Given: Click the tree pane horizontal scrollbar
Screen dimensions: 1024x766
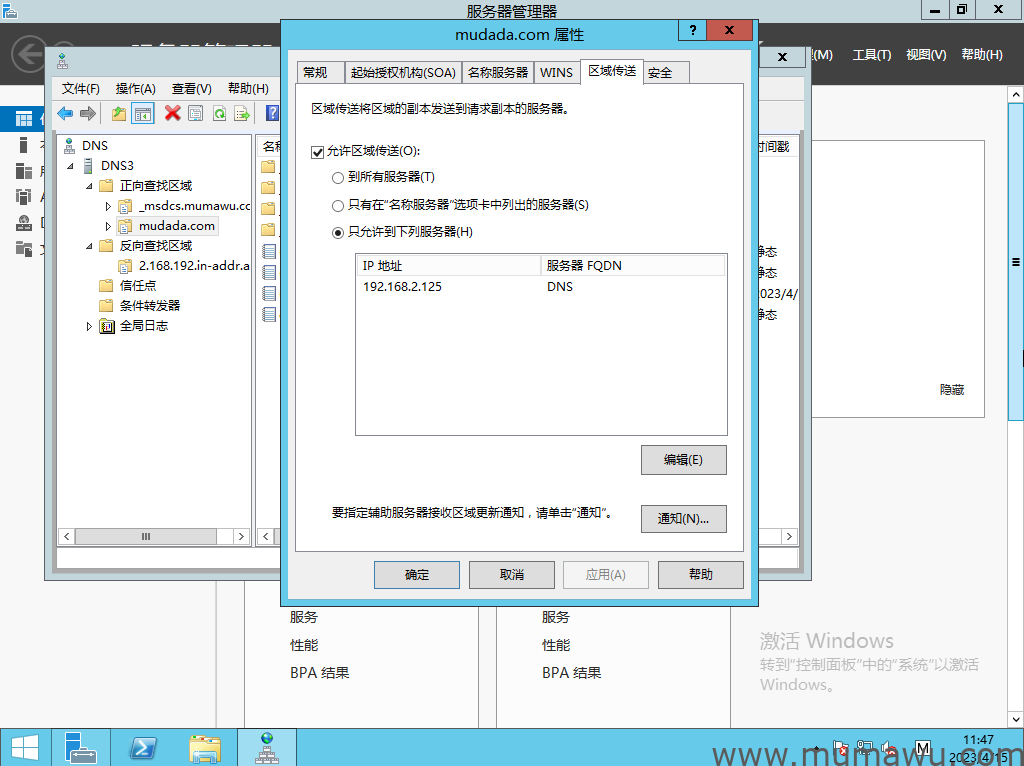Looking at the screenshot, I should click(146, 537).
